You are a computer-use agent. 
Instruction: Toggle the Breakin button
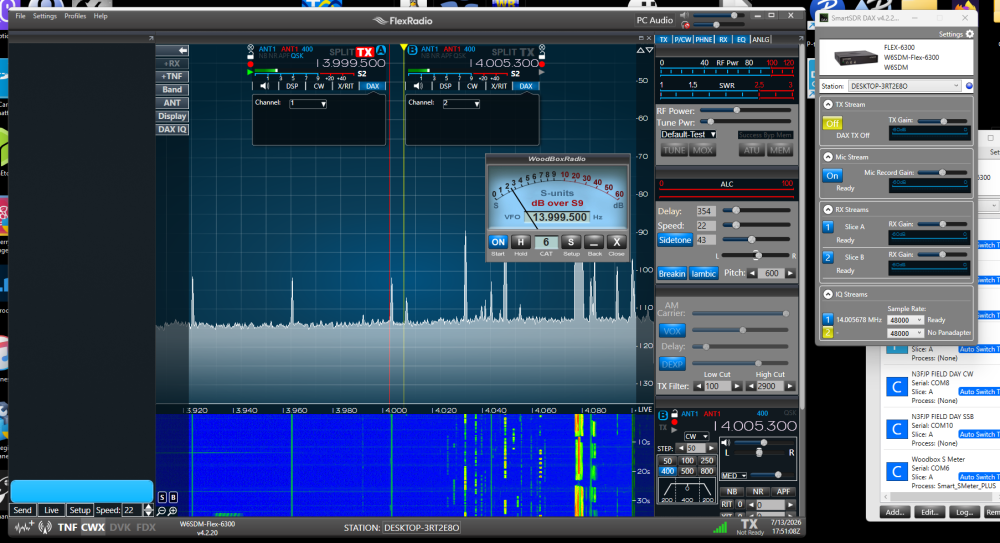[x=672, y=274]
